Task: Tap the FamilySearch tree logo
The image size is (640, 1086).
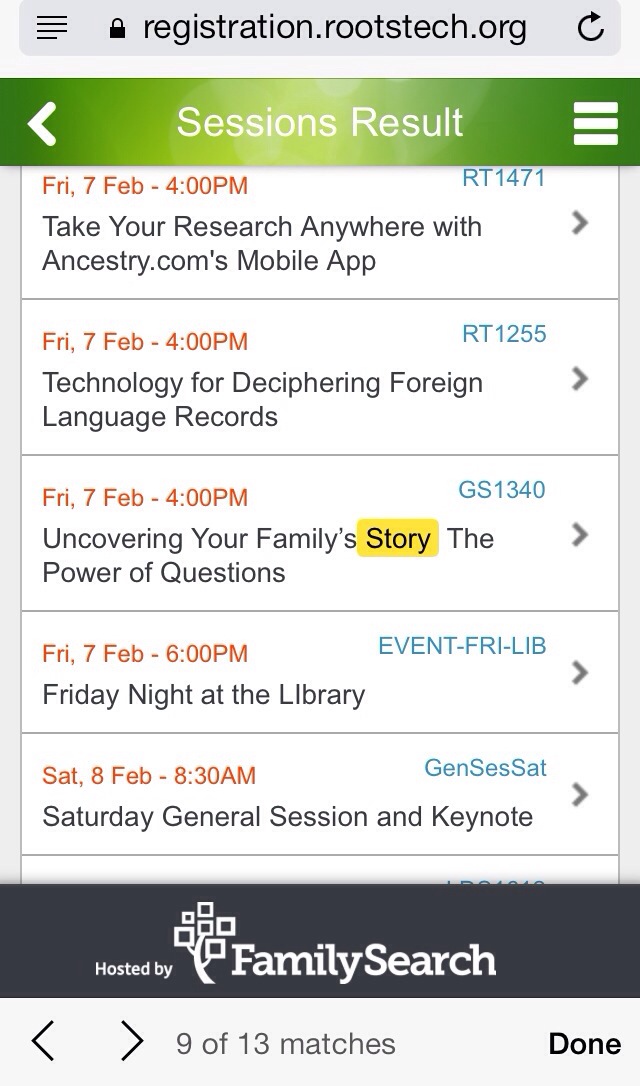Action: click(204, 942)
